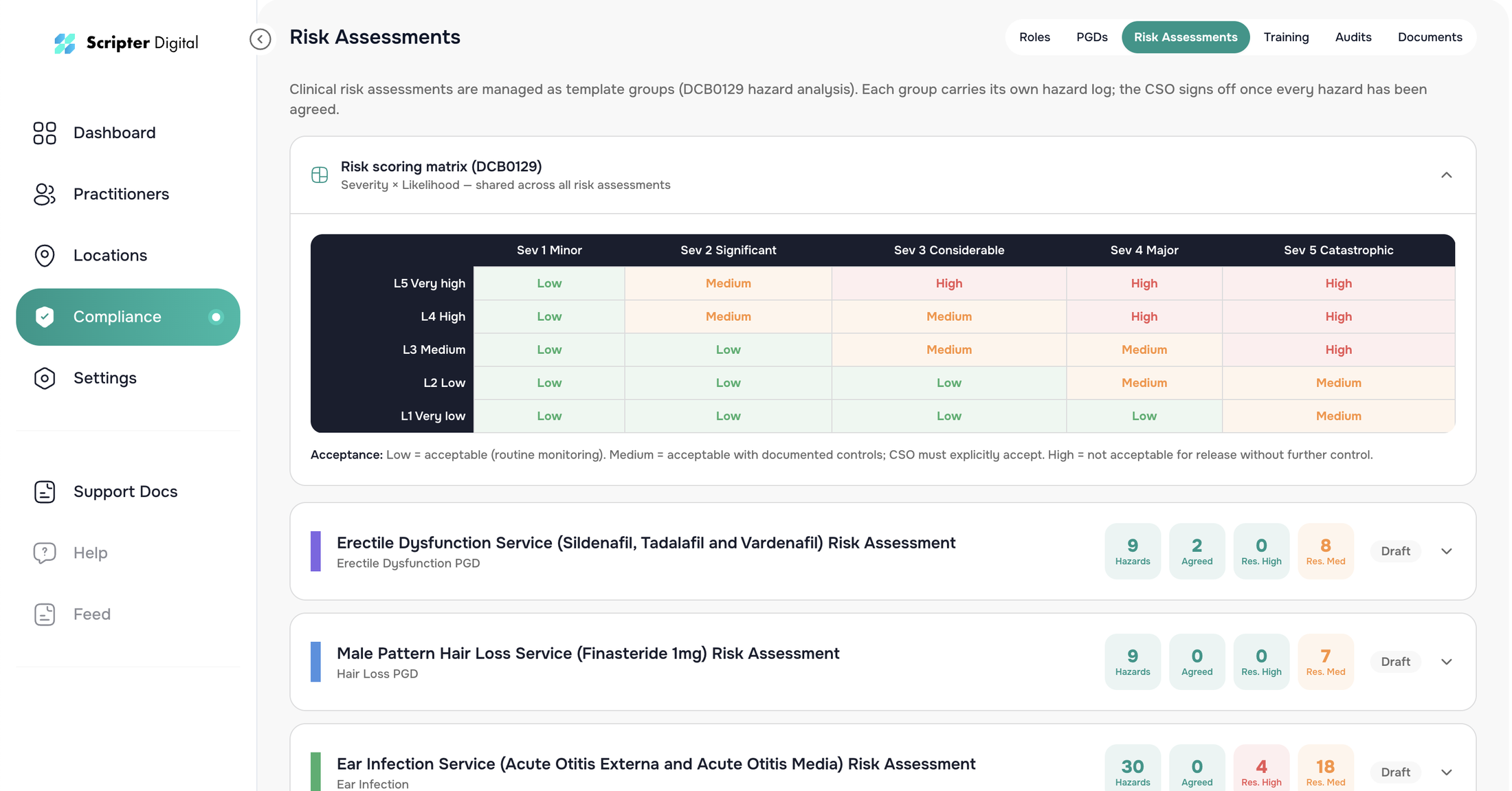Click Draft status on Erectile Dysfunction row
The image size is (1512, 791).
coord(1395,551)
